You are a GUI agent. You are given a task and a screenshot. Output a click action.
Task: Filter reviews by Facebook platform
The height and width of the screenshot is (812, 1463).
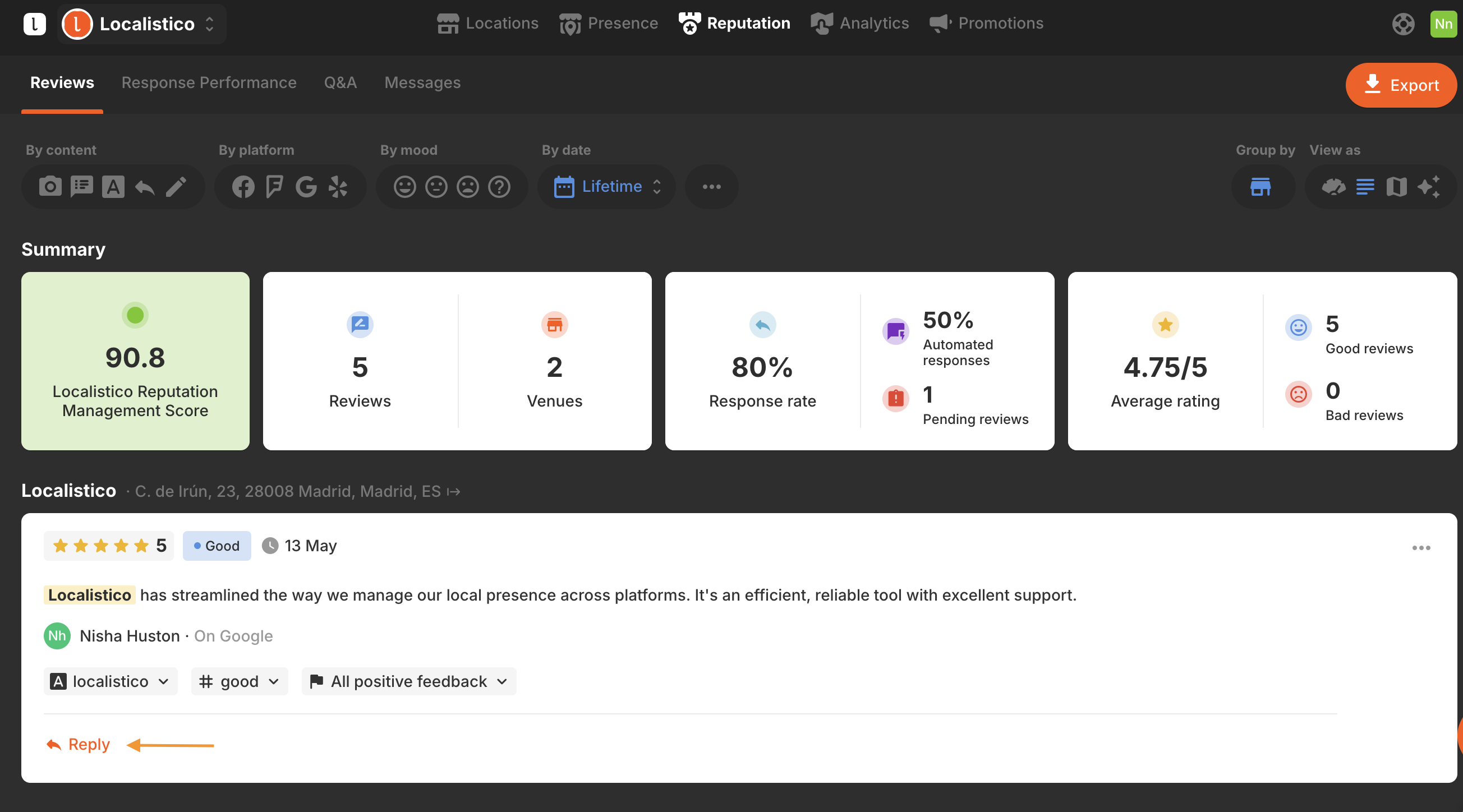(x=243, y=186)
